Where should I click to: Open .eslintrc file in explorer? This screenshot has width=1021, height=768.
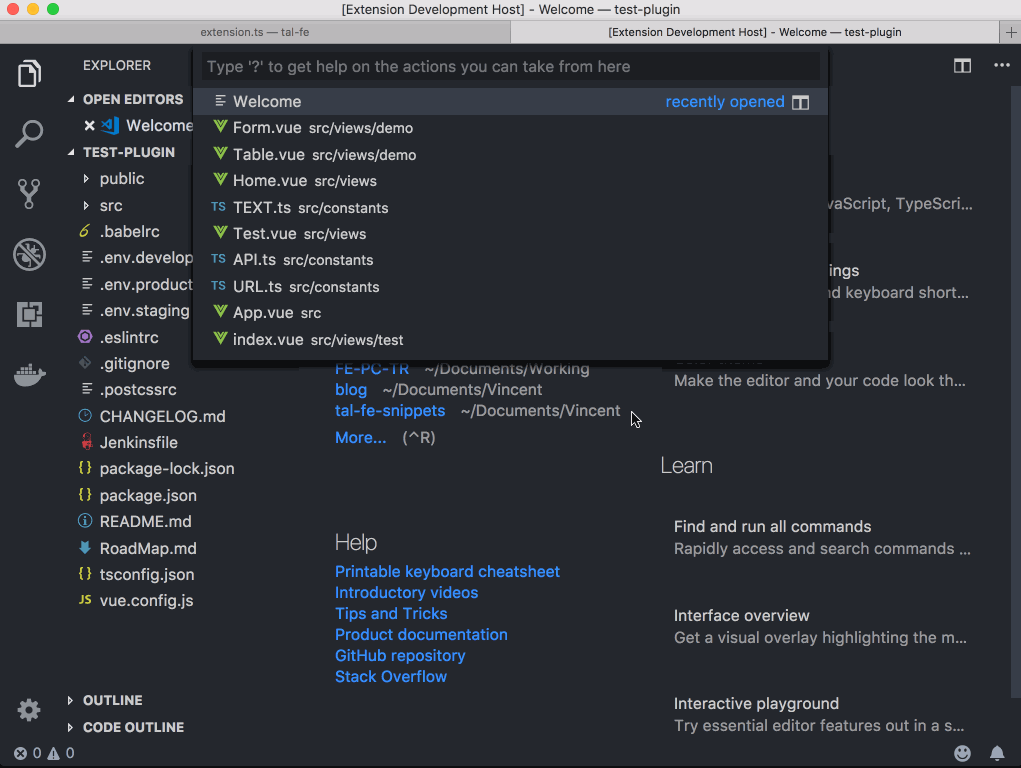pyautogui.click(x=129, y=337)
